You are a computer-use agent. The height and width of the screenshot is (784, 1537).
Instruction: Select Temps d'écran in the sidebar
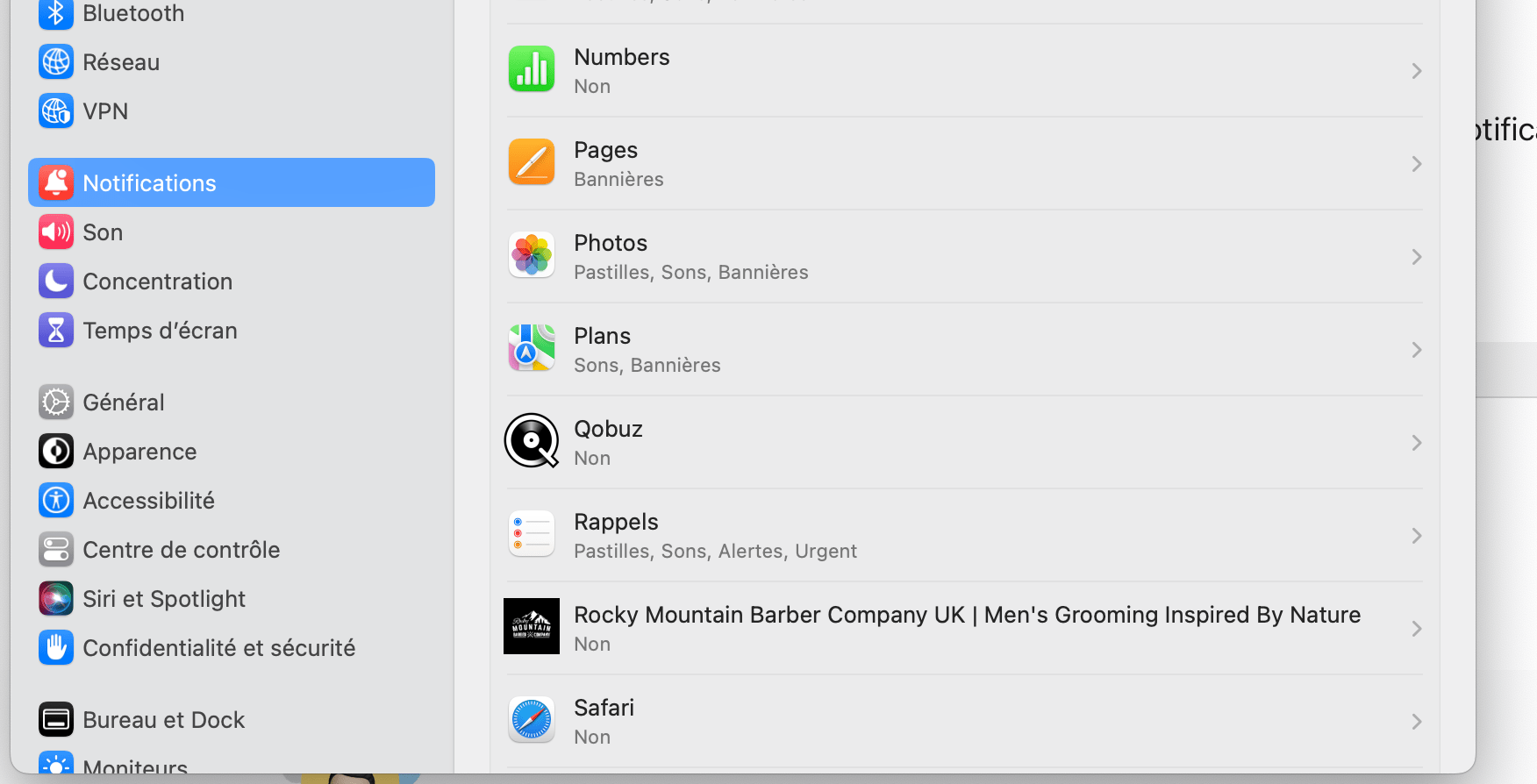[x=232, y=331]
